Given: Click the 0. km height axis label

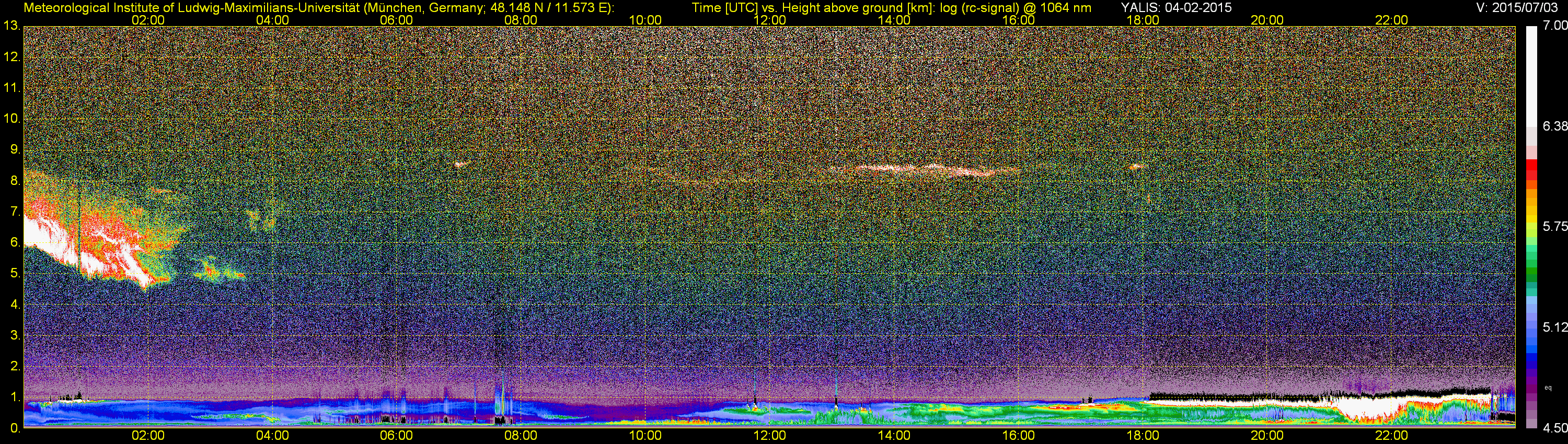Looking at the screenshot, I should (x=15, y=428).
